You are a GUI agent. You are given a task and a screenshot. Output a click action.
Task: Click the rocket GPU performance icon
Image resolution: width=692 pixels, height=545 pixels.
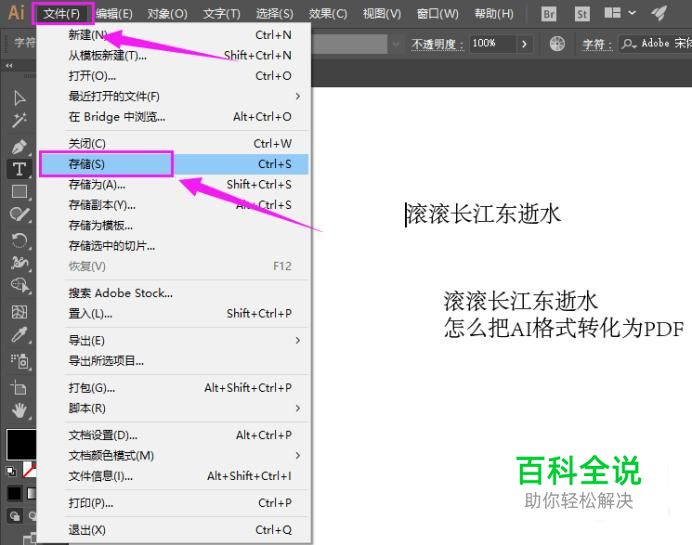click(659, 13)
